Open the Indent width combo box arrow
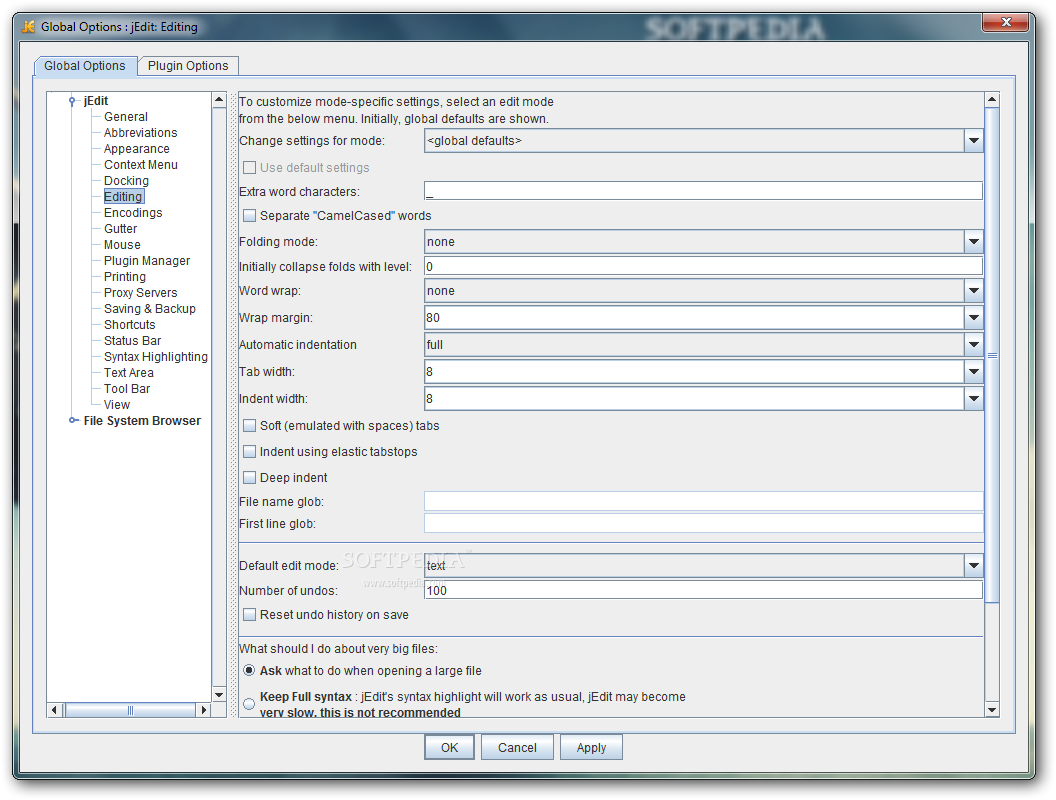1056x800 pixels. [x=974, y=399]
